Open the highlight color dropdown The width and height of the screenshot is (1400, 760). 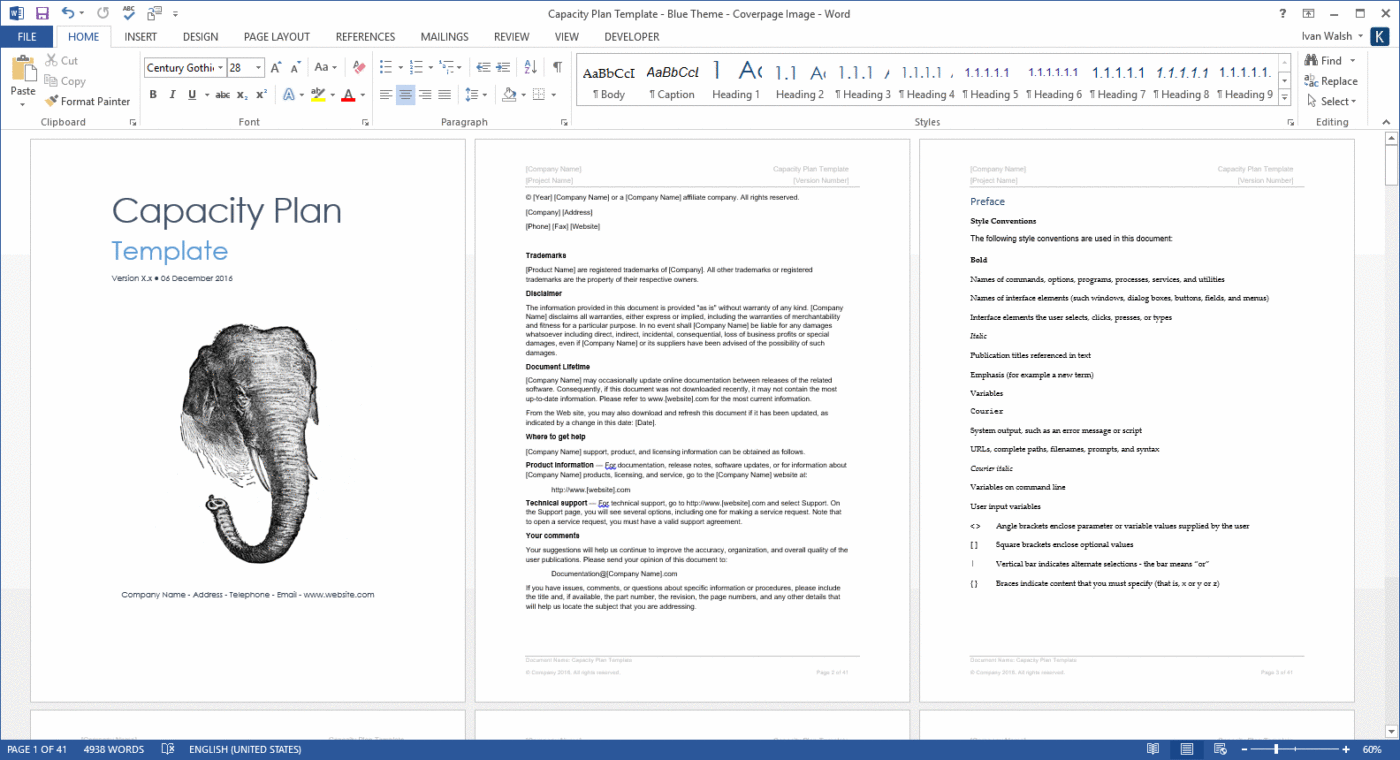[x=331, y=94]
